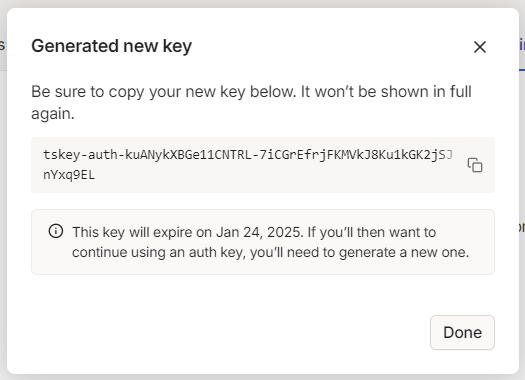Click the Jan 24, 2025 expiry date

(259, 232)
